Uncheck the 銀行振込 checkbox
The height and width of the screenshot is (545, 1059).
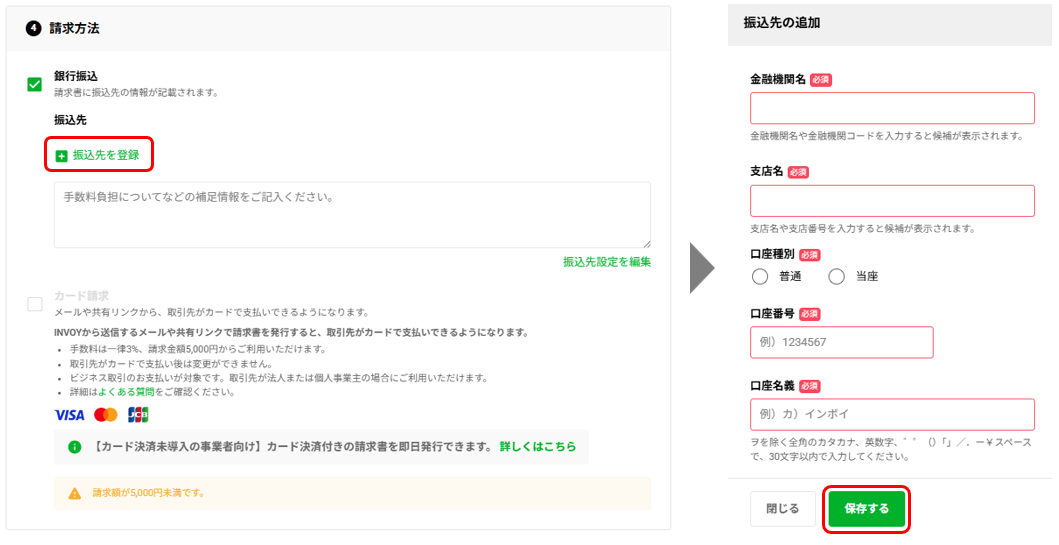coord(34,84)
